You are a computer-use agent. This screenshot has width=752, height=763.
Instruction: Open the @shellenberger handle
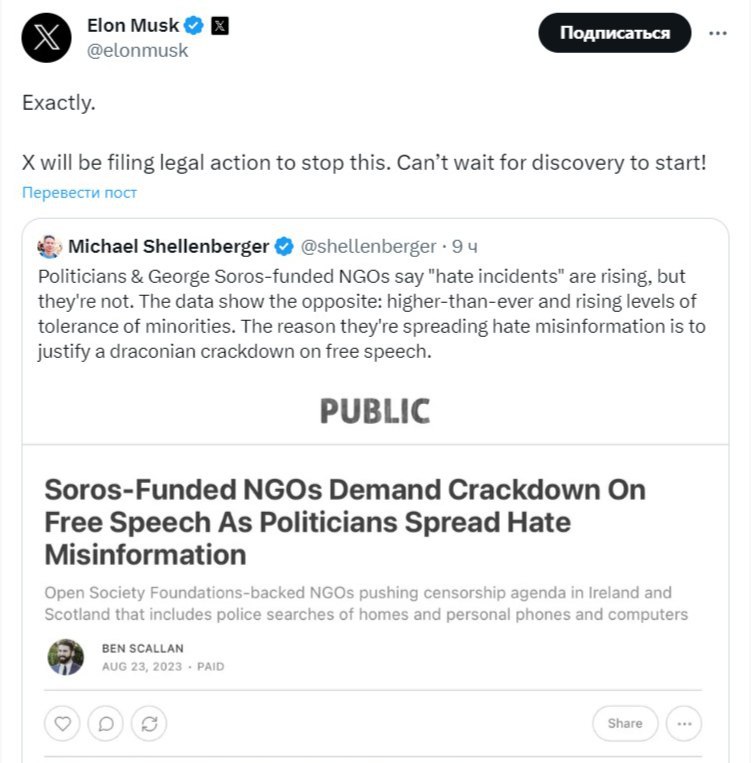tap(368, 246)
